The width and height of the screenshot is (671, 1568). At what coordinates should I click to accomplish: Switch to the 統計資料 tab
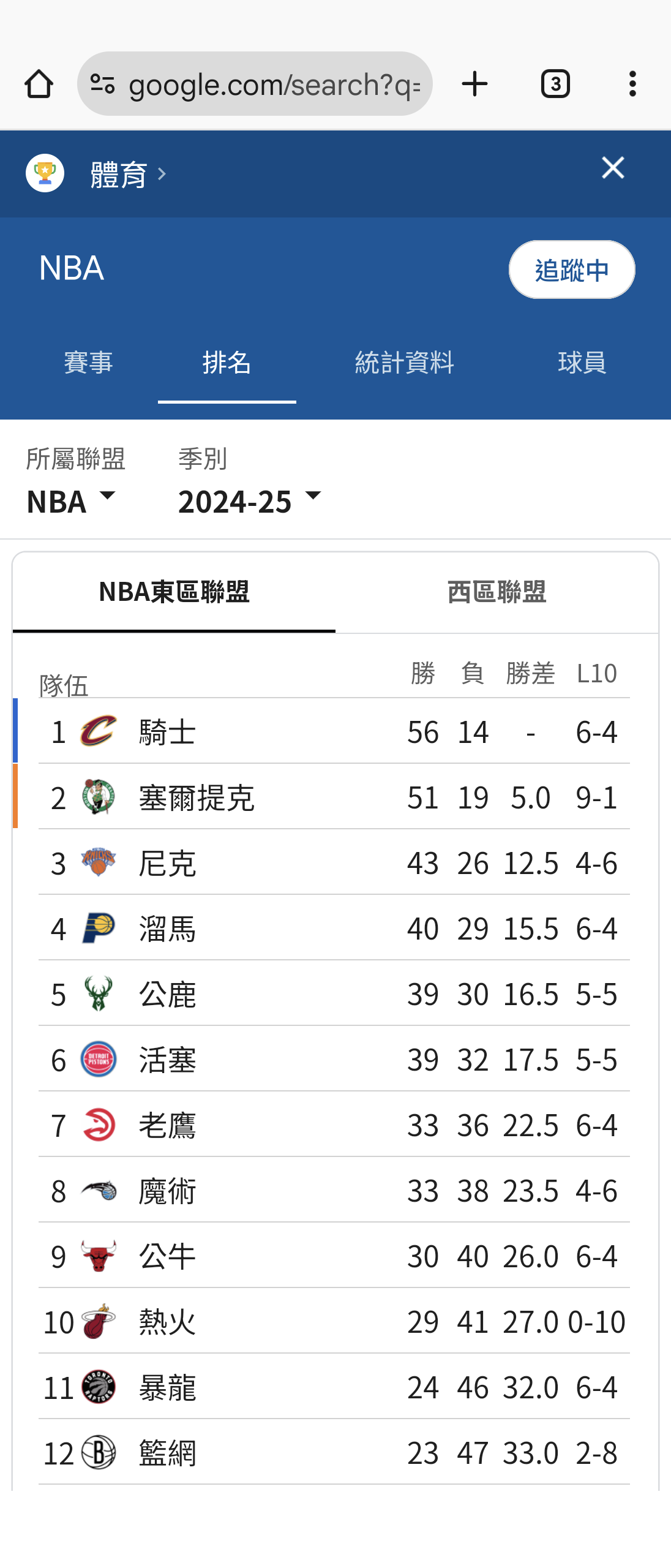point(404,363)
